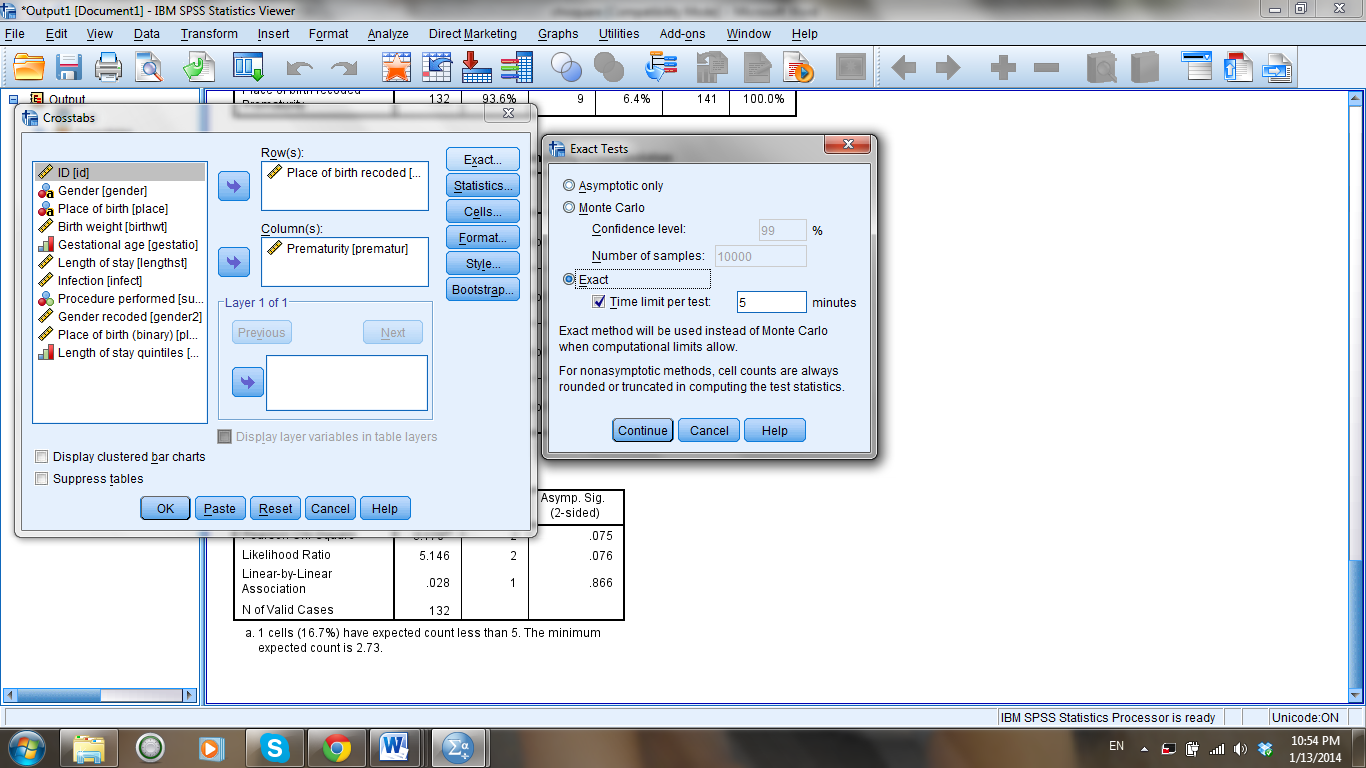Click the Layer move-arrow button in Crosstabs
The width and height of the screenshot is (1366, 768).
click(248, 382)
